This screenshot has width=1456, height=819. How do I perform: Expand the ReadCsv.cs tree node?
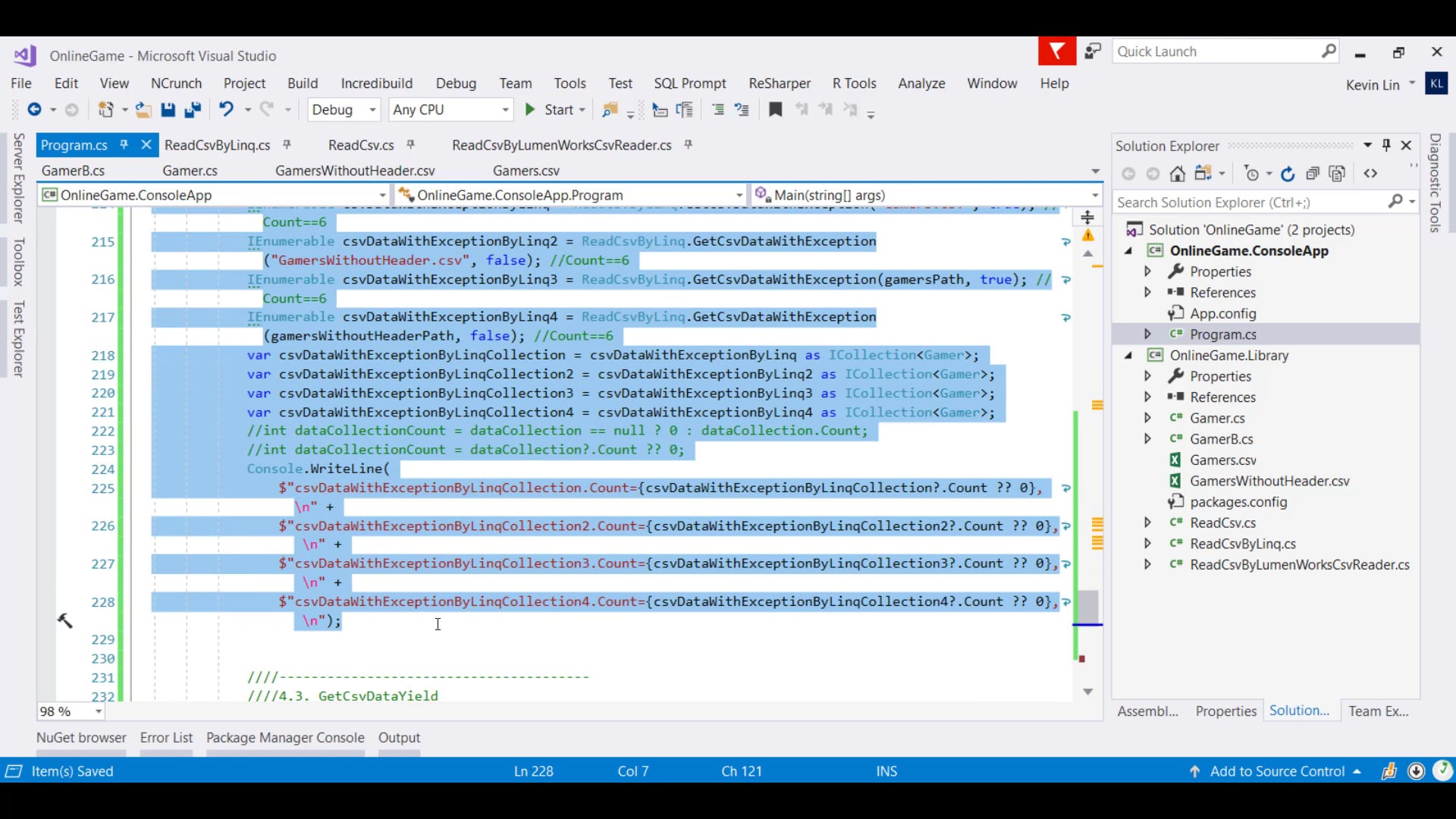point(1147,522)
